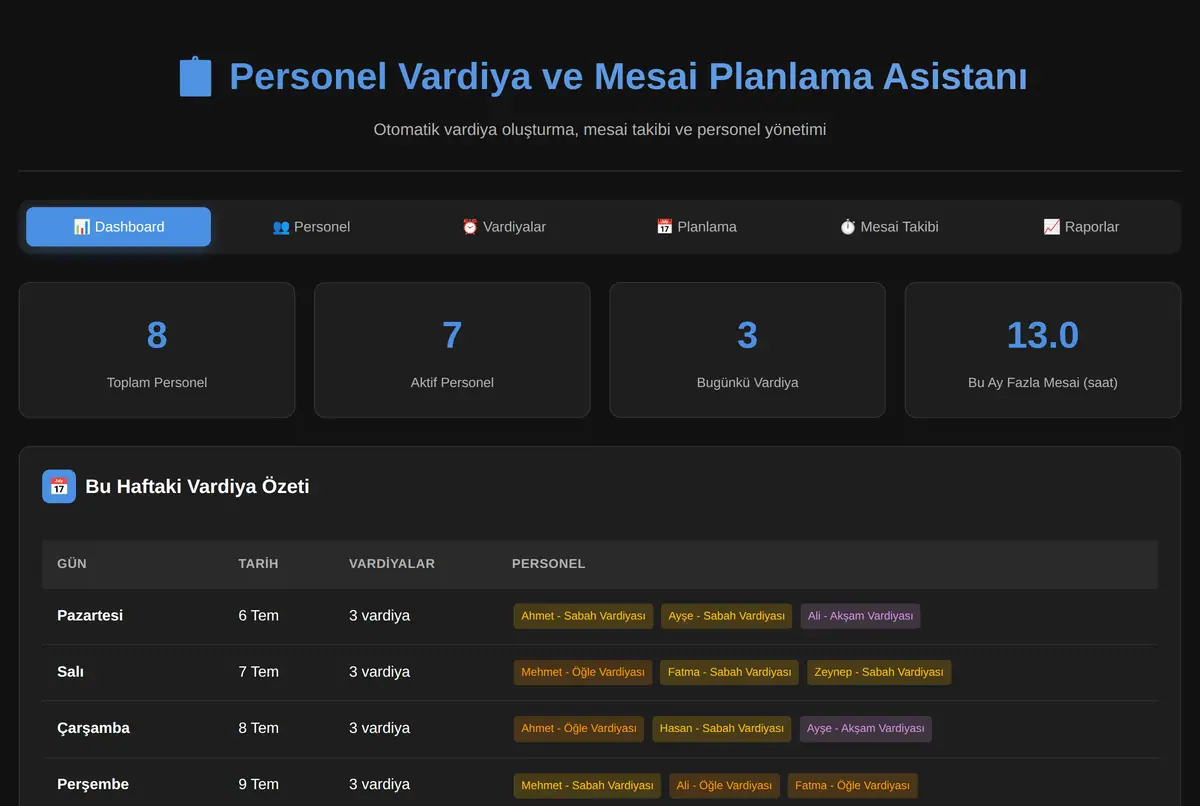
Task: Click the Bugünkü Vardiya stat card
Action: [747, 350]
